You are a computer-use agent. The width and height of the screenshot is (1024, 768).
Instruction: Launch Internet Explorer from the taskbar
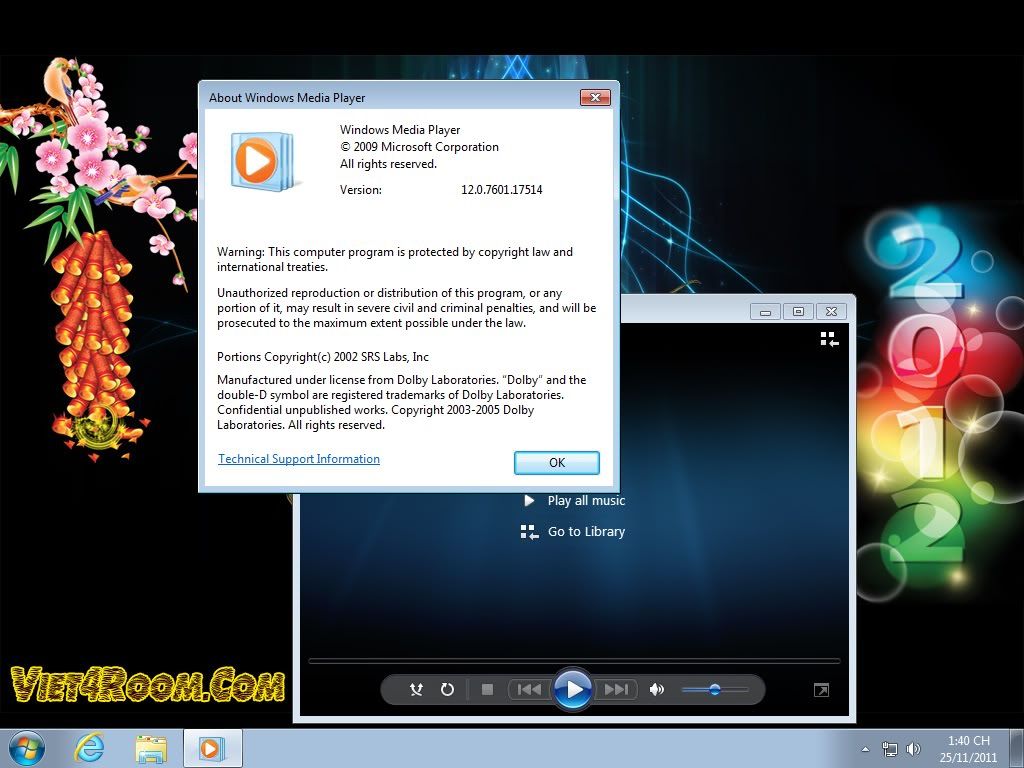click(89, 748)
